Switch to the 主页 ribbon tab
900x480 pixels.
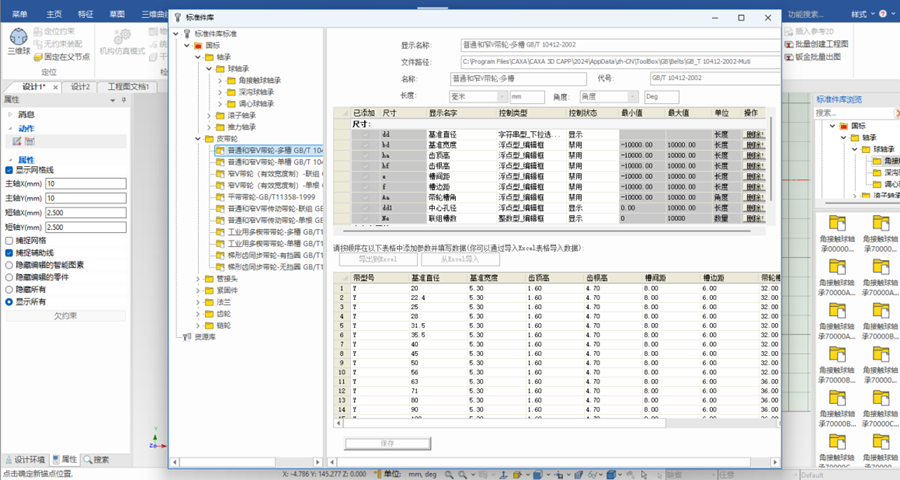pyautogui.click(x=54, y=14)
